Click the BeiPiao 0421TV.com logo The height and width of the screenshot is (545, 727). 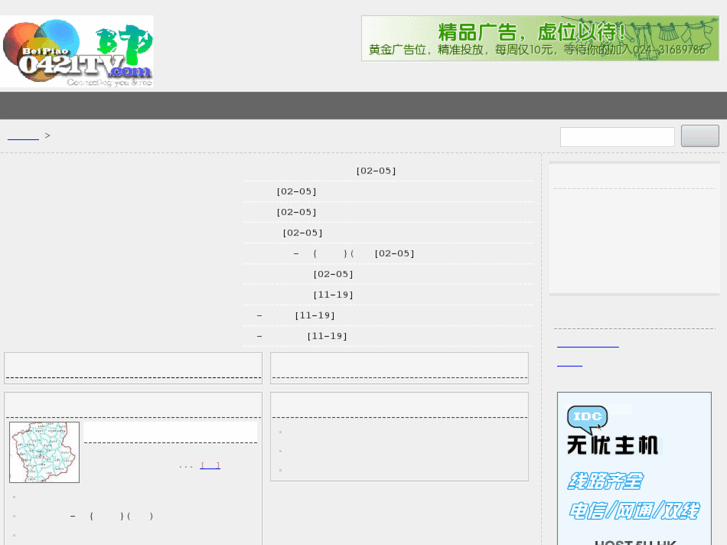(77, 51)
